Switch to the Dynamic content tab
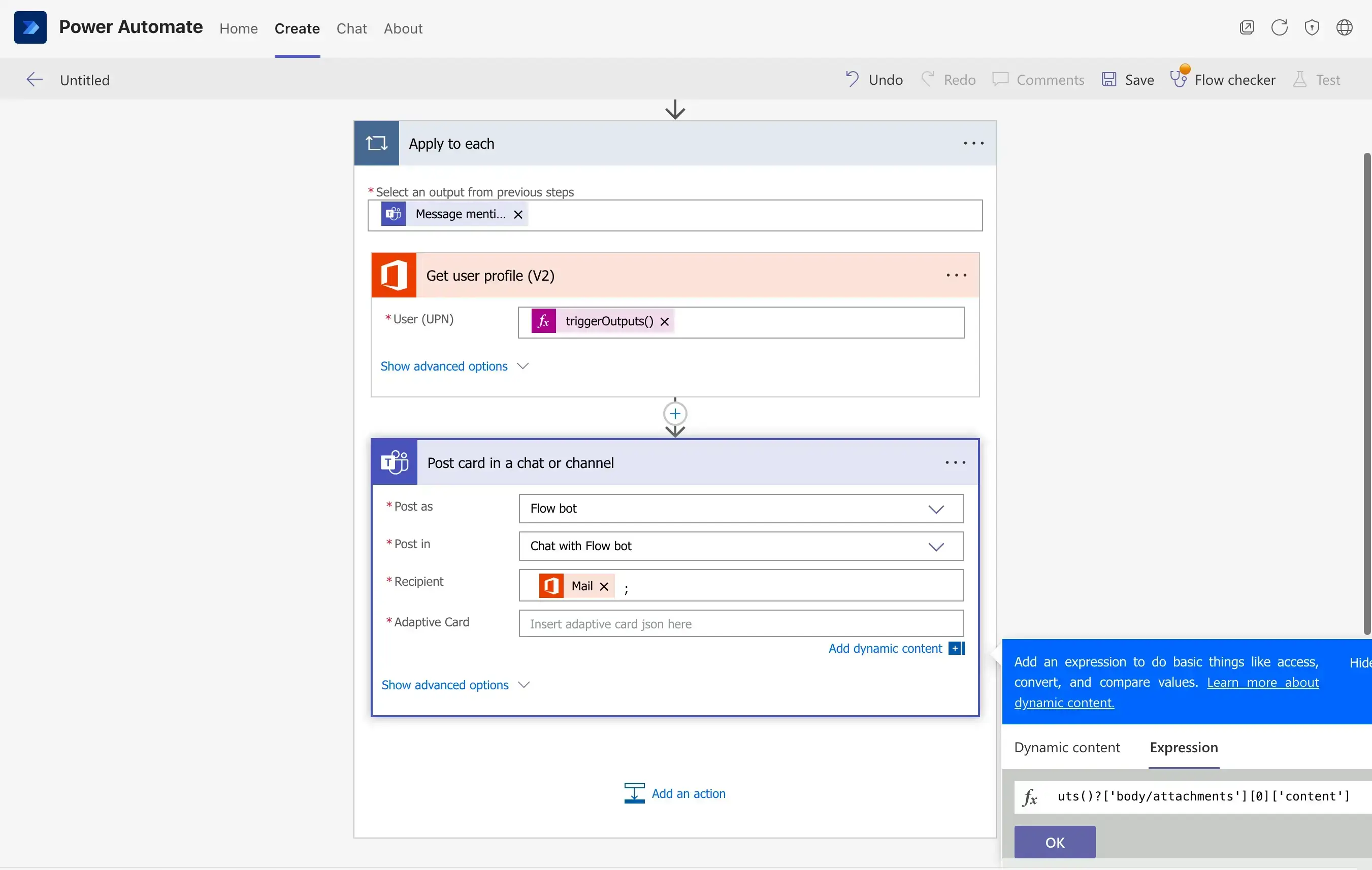Image resolution: width=1372 pixels, height=870 pixels. 1067,747
